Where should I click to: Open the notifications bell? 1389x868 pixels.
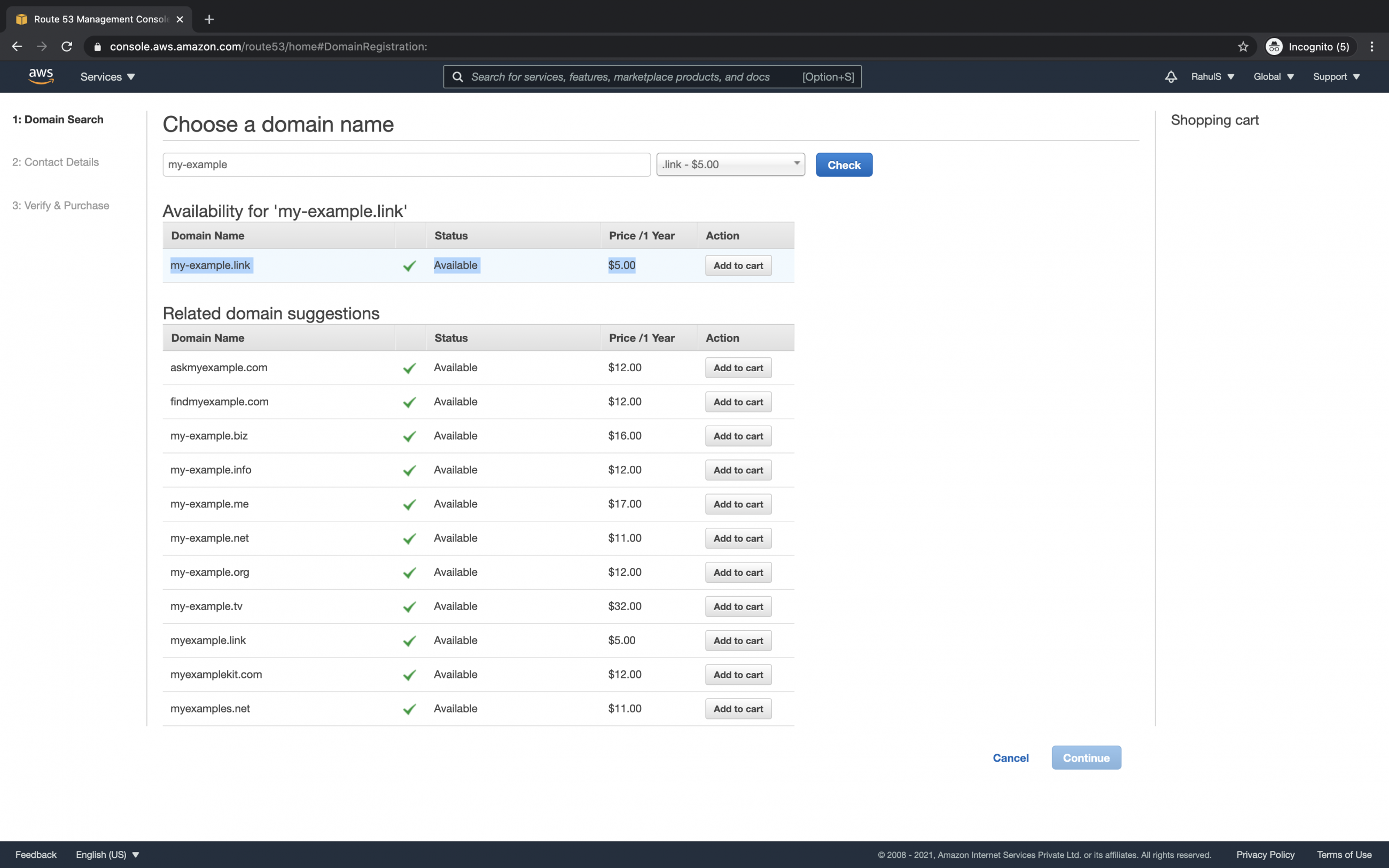click(x=1170, y=76)
